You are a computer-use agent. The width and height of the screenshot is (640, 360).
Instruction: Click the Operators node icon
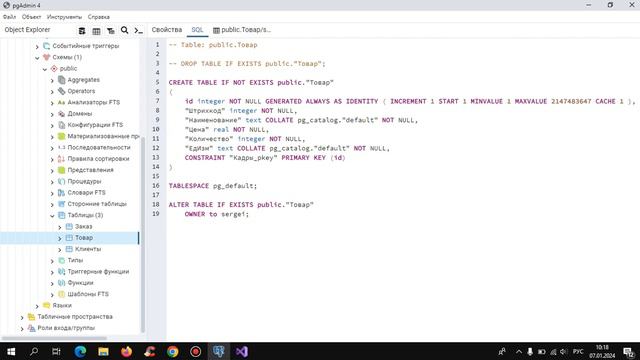(x=62, y=91)
